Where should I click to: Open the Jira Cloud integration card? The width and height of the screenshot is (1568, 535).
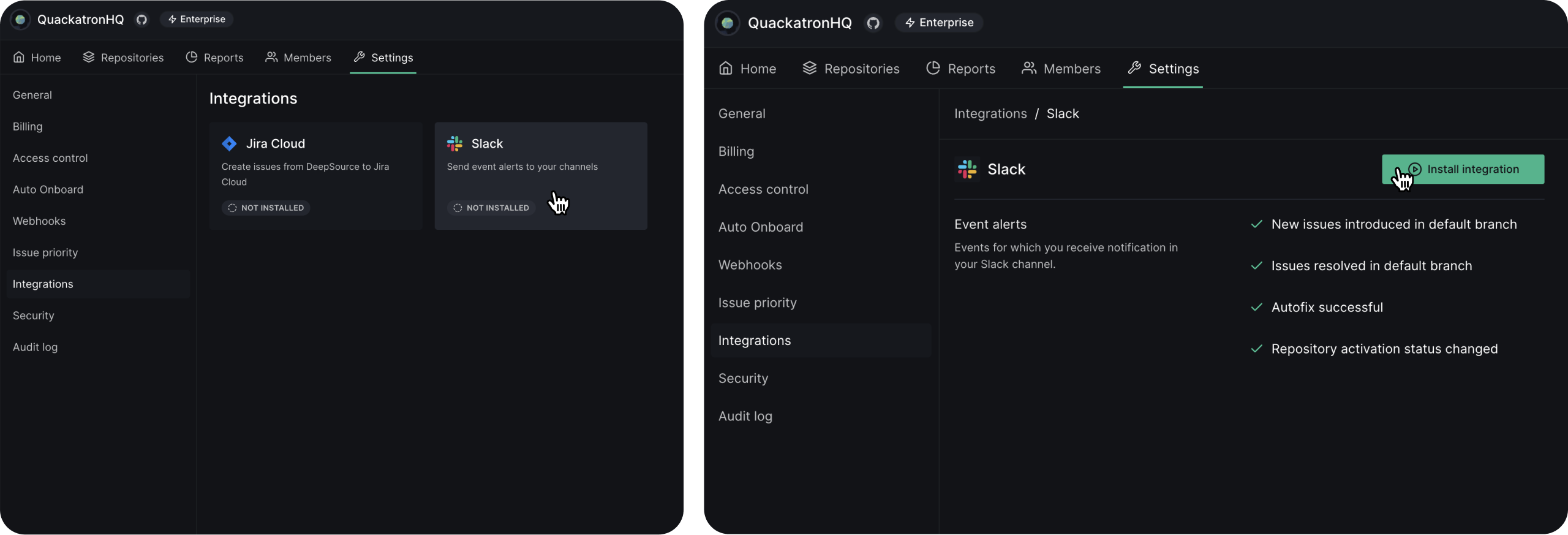point(315,175)
